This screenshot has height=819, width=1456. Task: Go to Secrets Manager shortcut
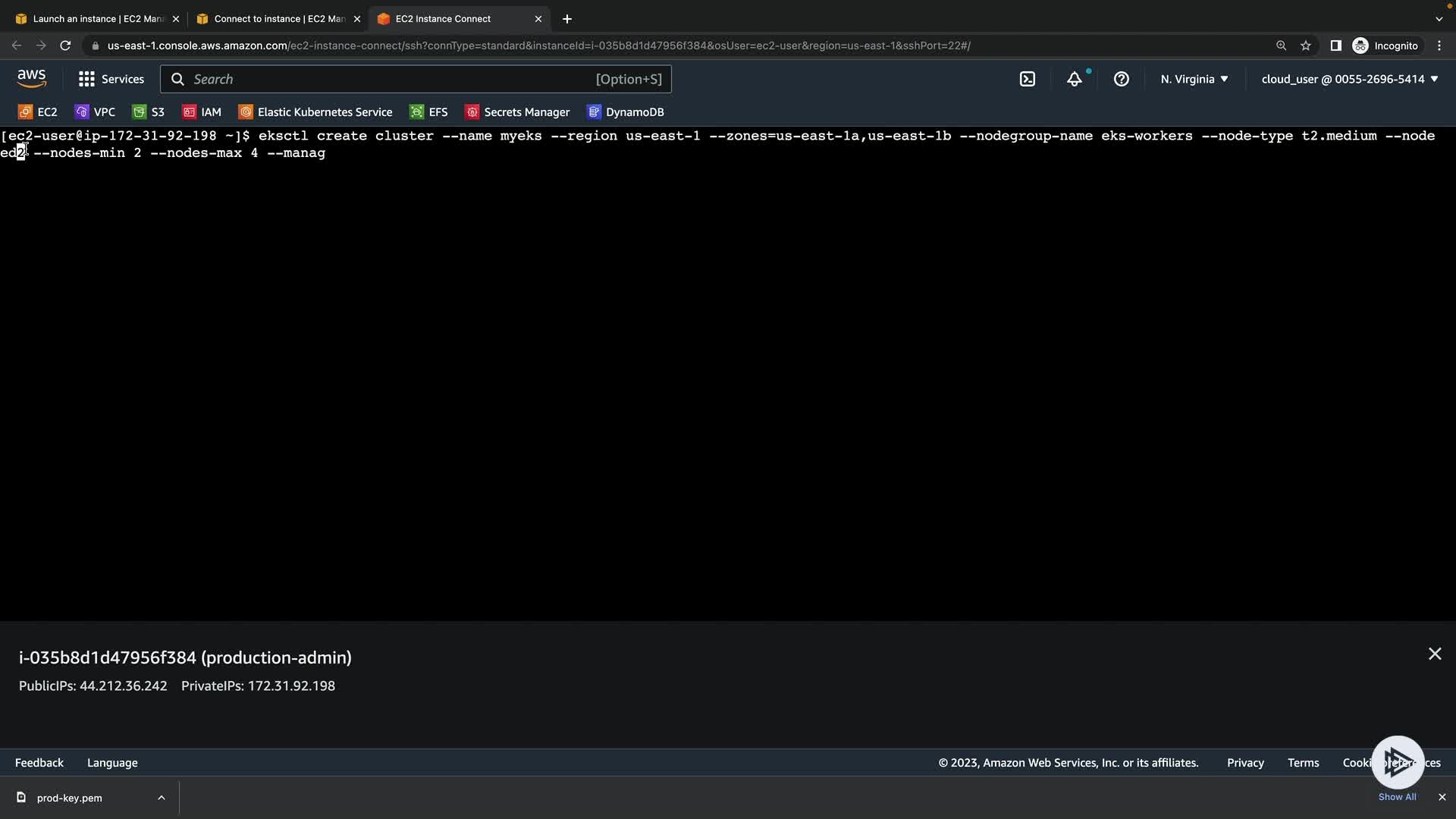point(517,112)
